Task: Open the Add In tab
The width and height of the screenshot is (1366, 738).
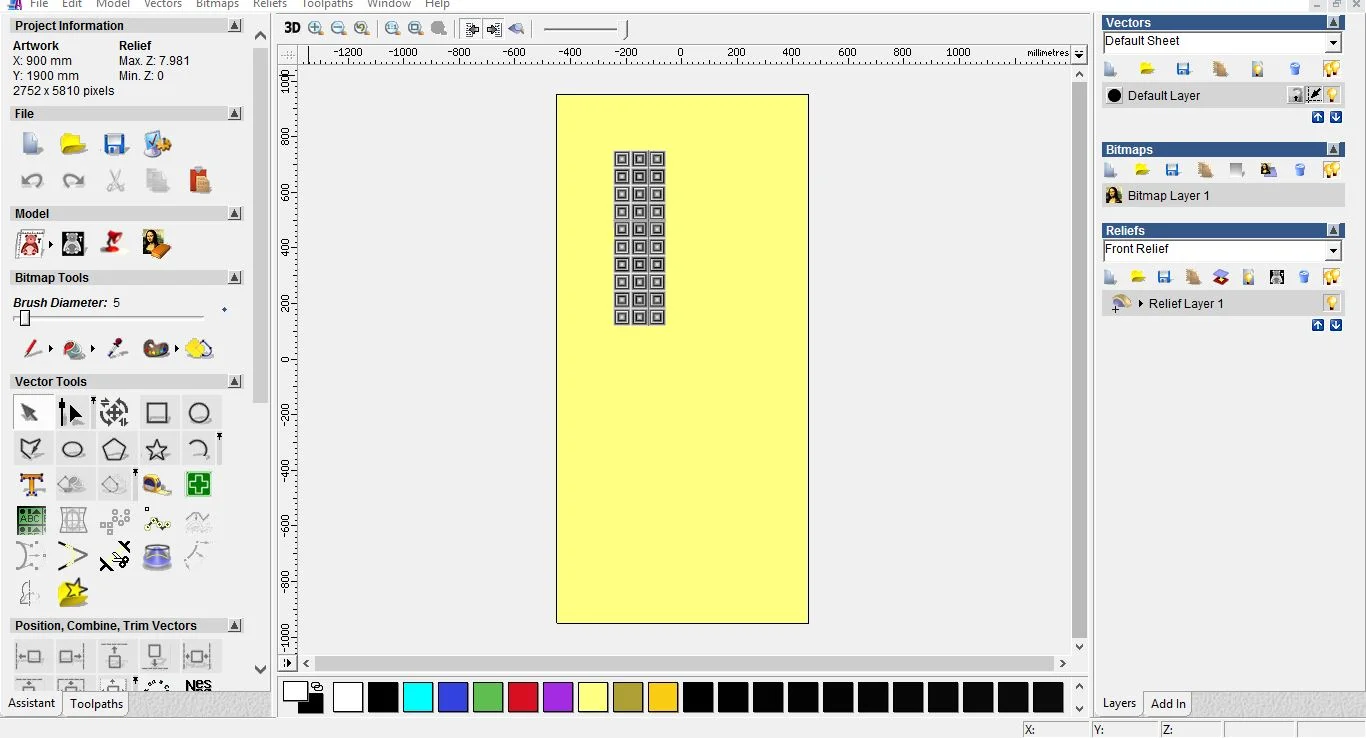Action: (x=1168, y=704)
